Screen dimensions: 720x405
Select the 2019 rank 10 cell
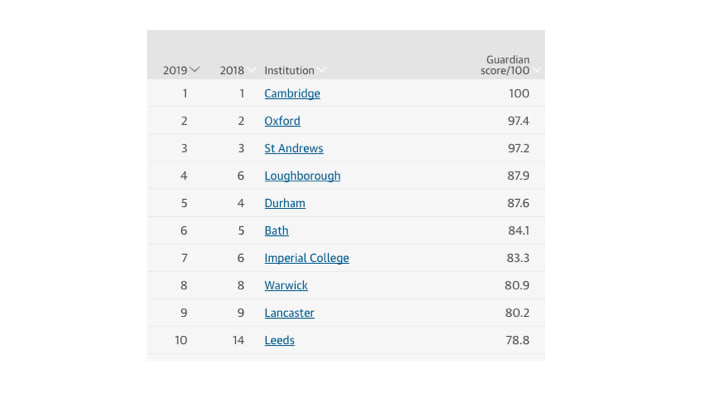click(x=181, y=340)
